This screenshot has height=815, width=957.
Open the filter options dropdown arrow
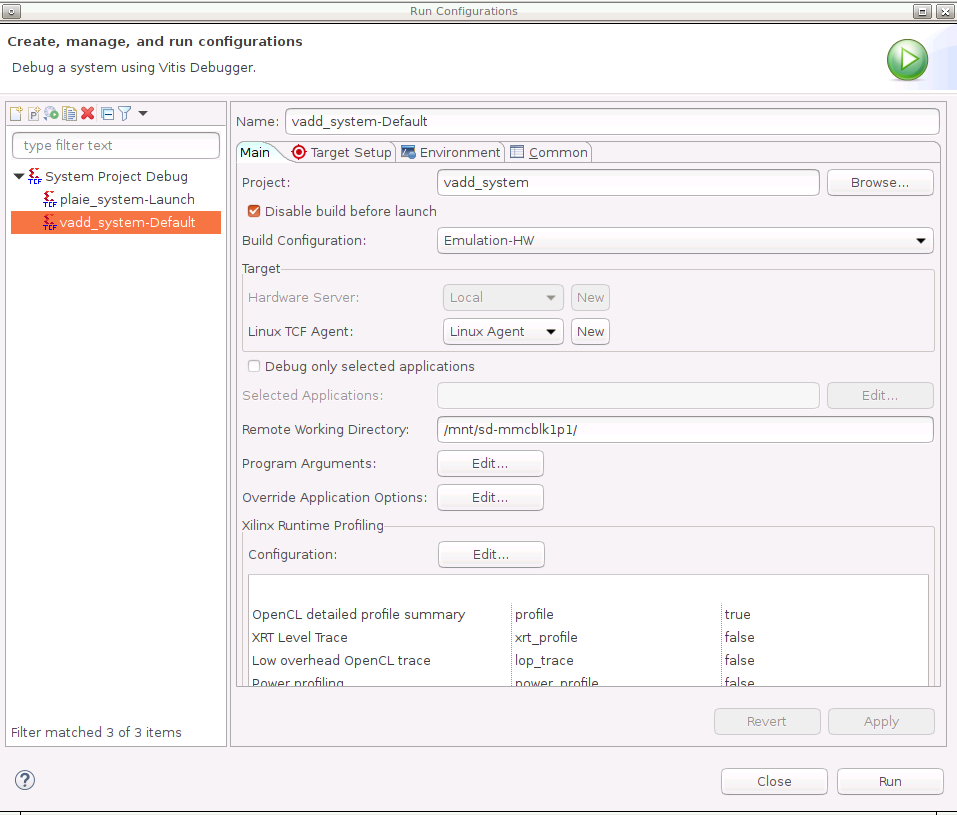tap(143, 114)
